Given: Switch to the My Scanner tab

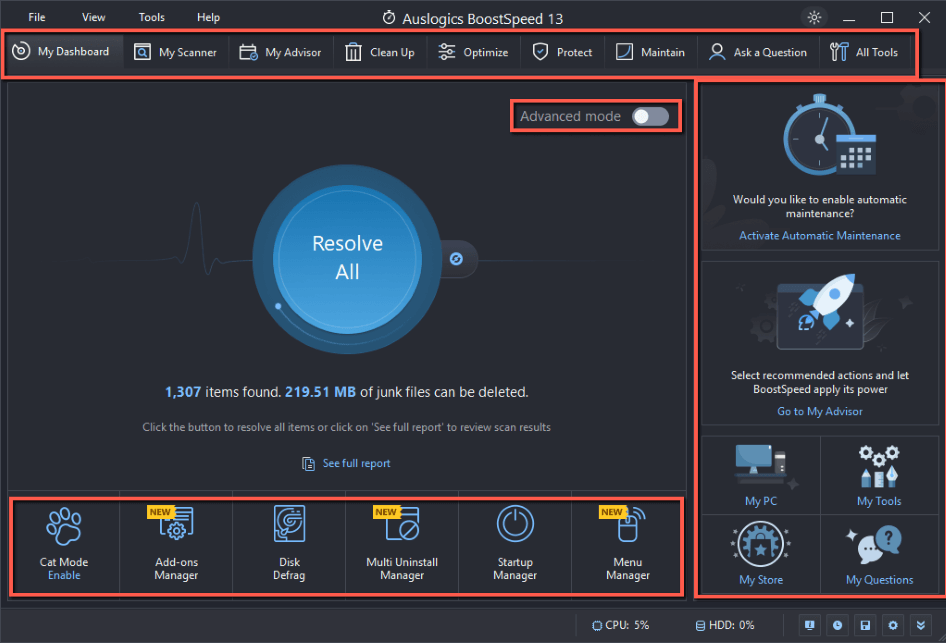Looking at the screenshot, I should [176, 52].
